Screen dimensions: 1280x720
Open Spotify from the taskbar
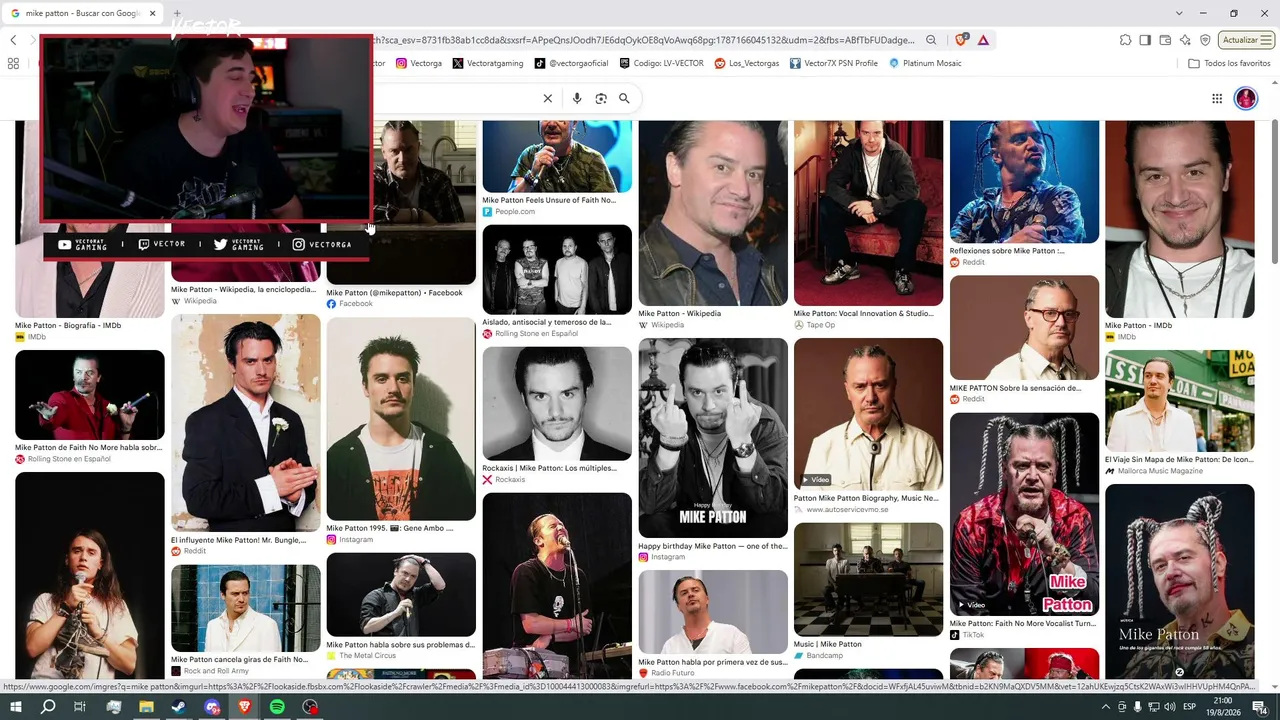(277, 707)
